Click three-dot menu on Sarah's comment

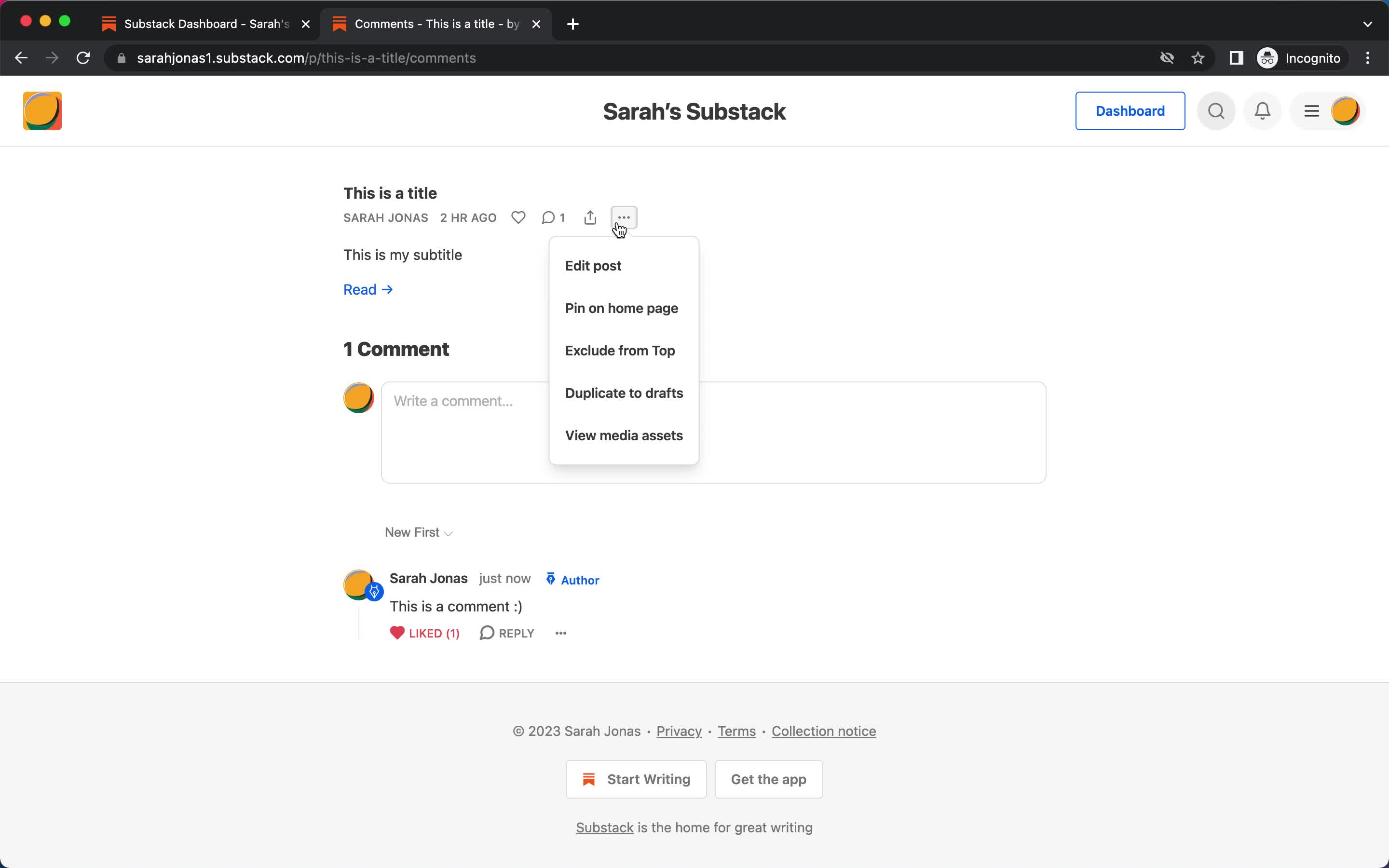[560, 632]
